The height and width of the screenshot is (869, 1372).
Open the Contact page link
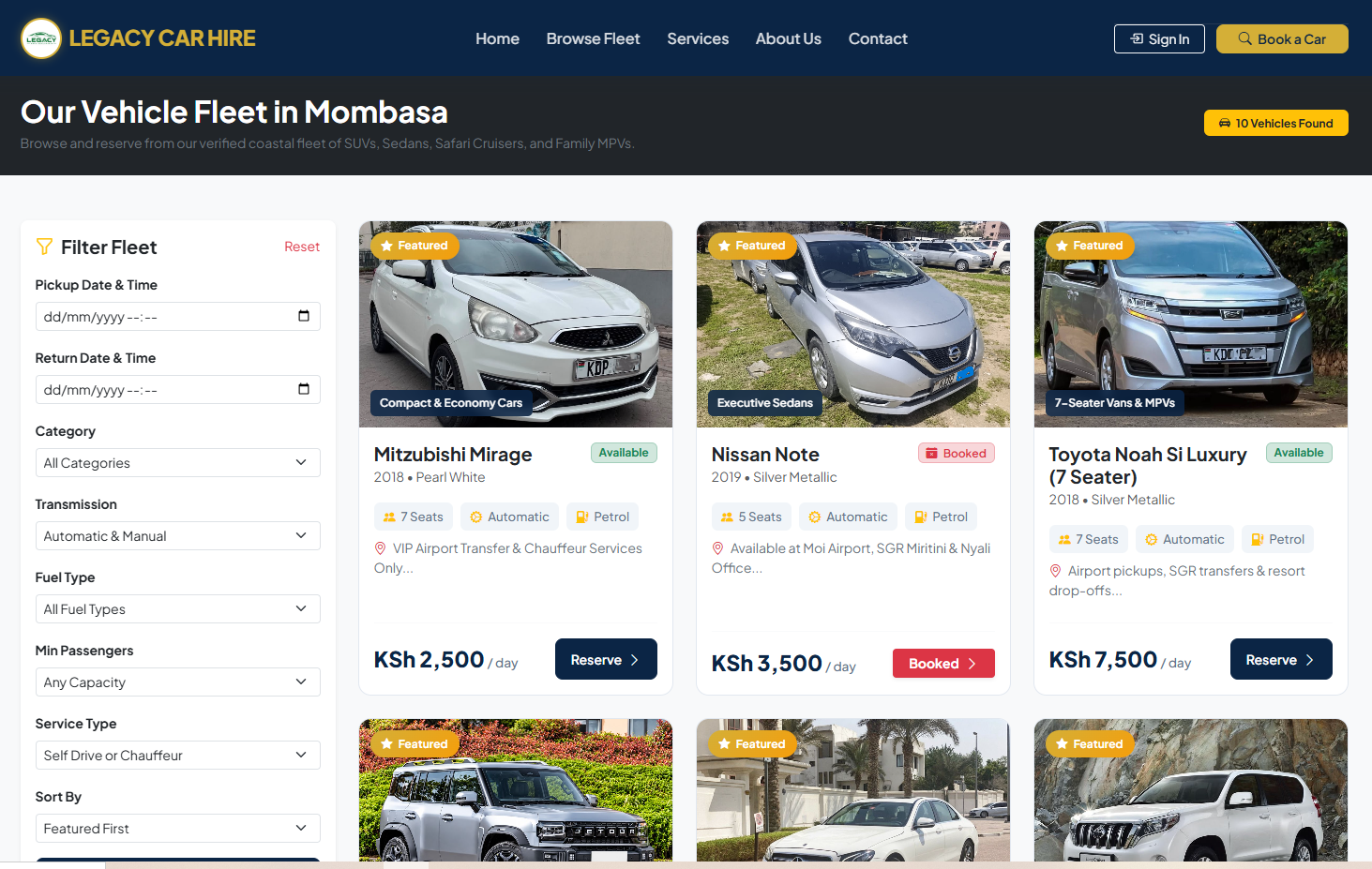tap(878, 38)
